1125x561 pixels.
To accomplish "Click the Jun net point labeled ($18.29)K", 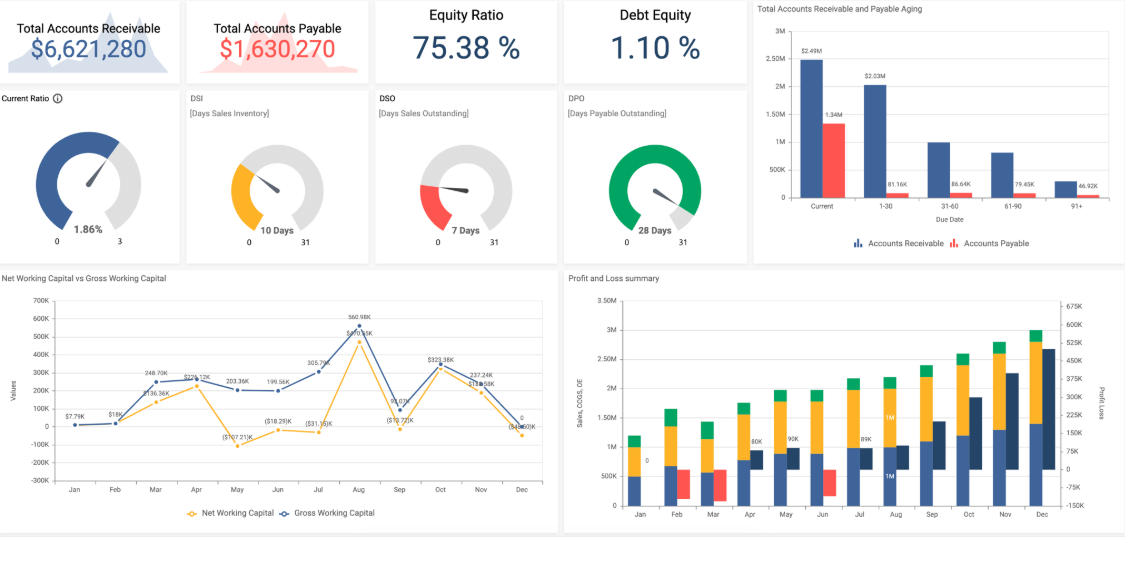I will click(278, 430).
